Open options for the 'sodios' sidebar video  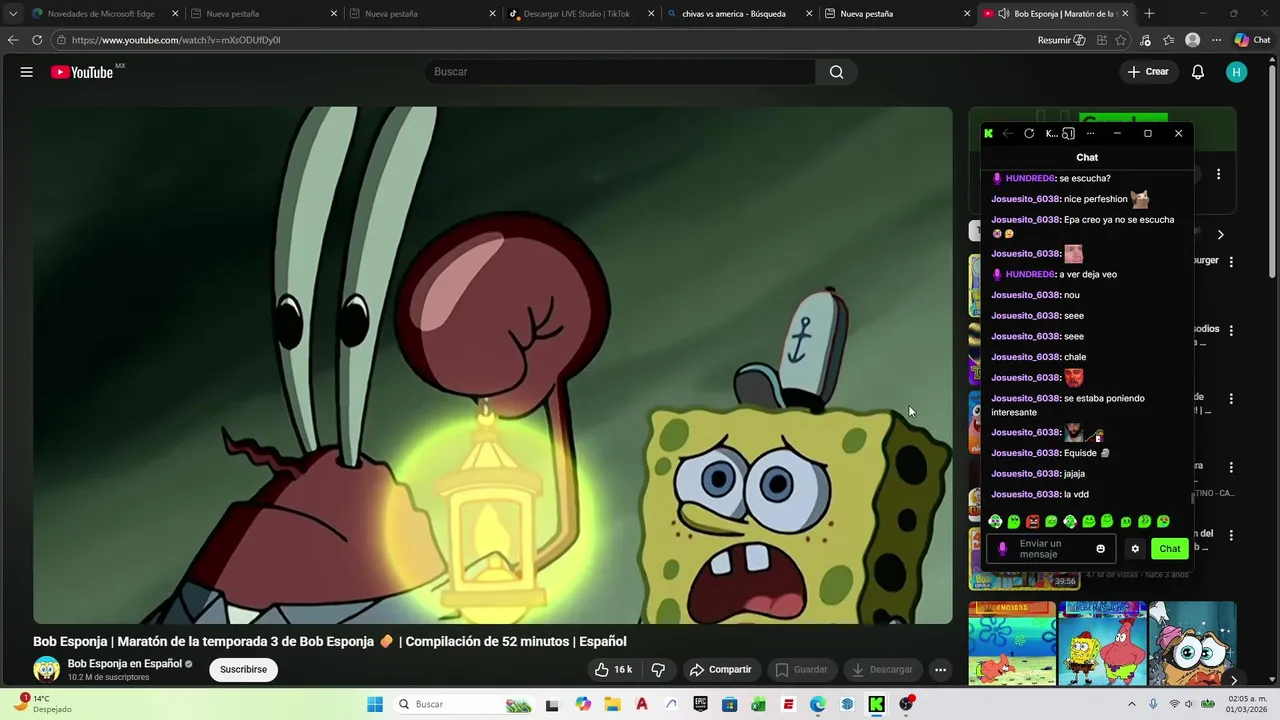[1231, 330]
